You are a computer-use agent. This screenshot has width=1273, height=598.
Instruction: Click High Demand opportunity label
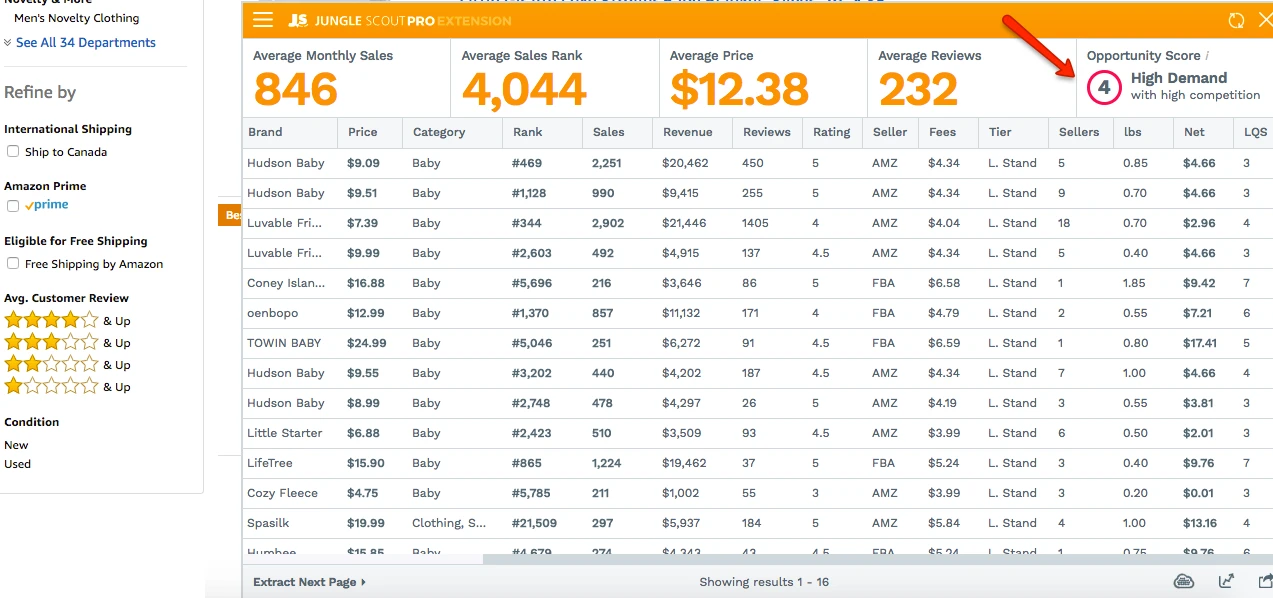pos(1179,78)
